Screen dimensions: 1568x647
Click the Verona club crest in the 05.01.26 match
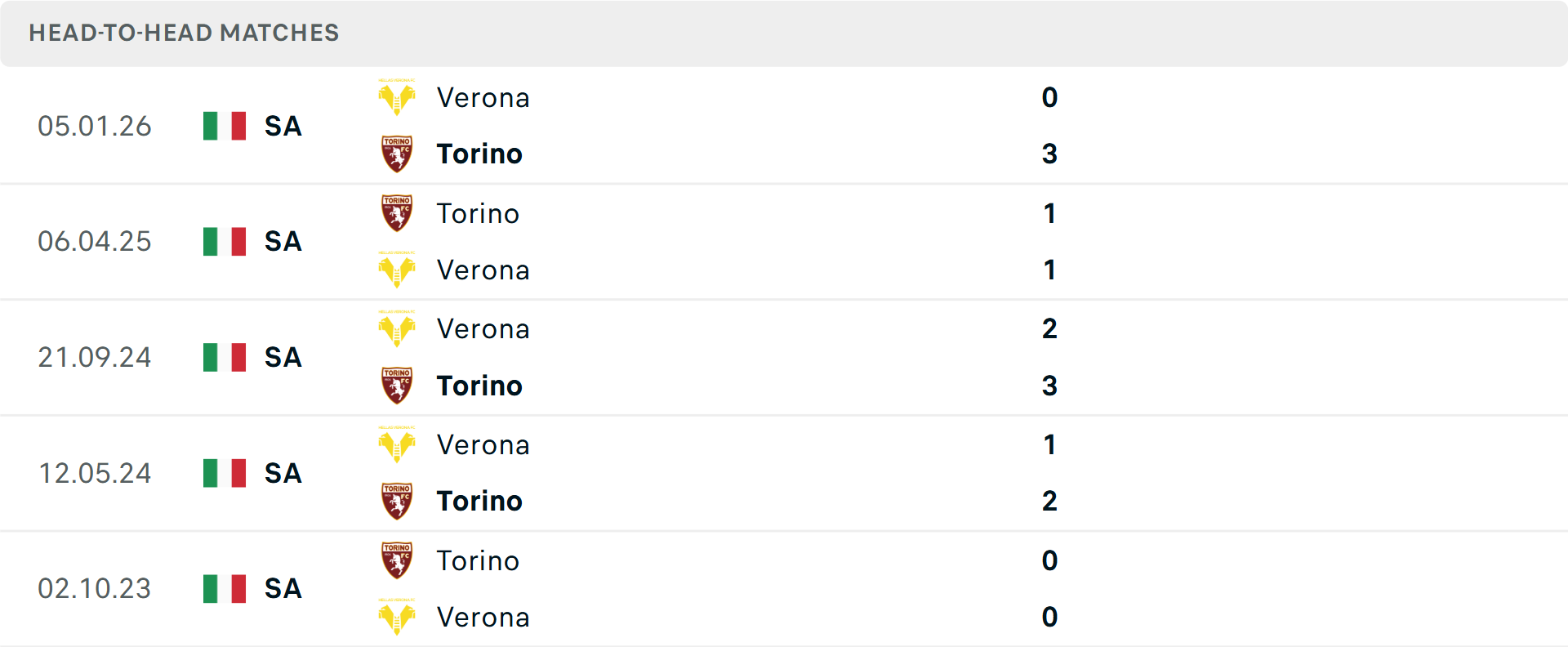pos(397,97)
